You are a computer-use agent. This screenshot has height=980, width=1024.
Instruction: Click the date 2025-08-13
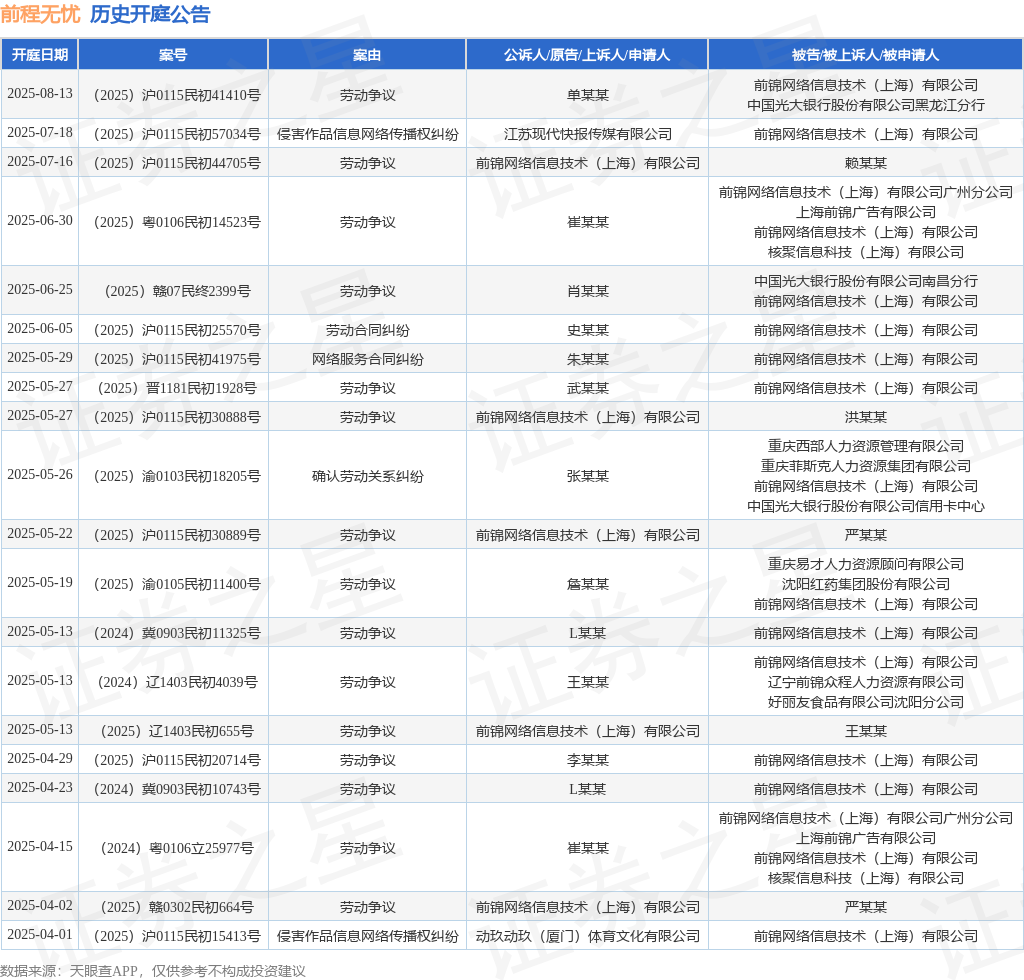[x=40, y=93]
